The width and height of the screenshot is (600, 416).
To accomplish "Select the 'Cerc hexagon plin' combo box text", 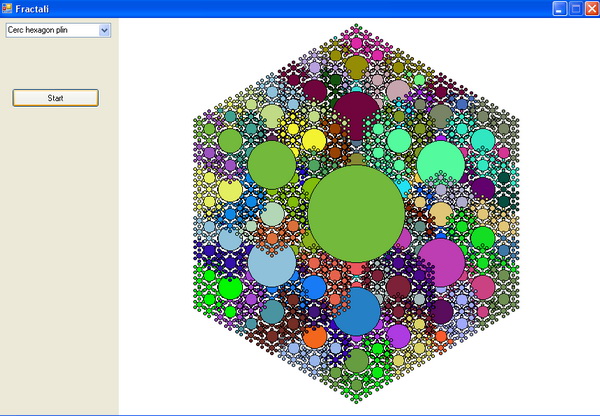I will point(38,30).
